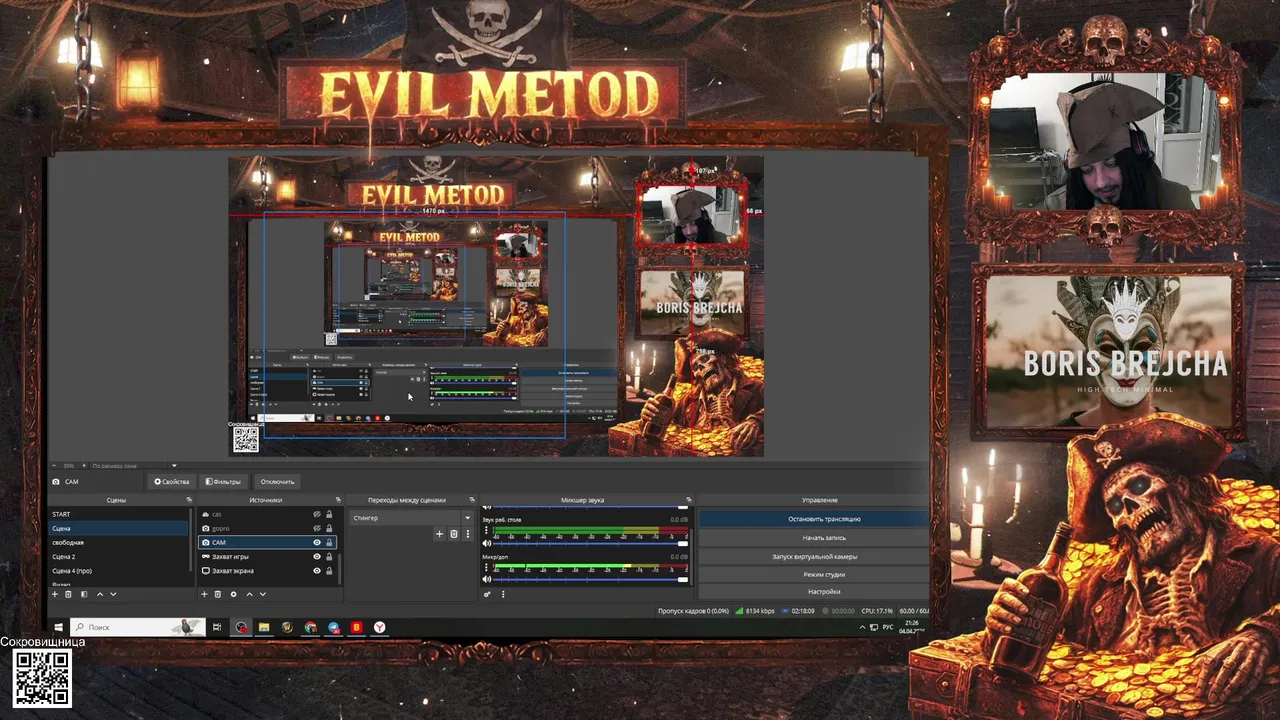
Task: Toggle lock on cas source
Action: click(329, 514)
